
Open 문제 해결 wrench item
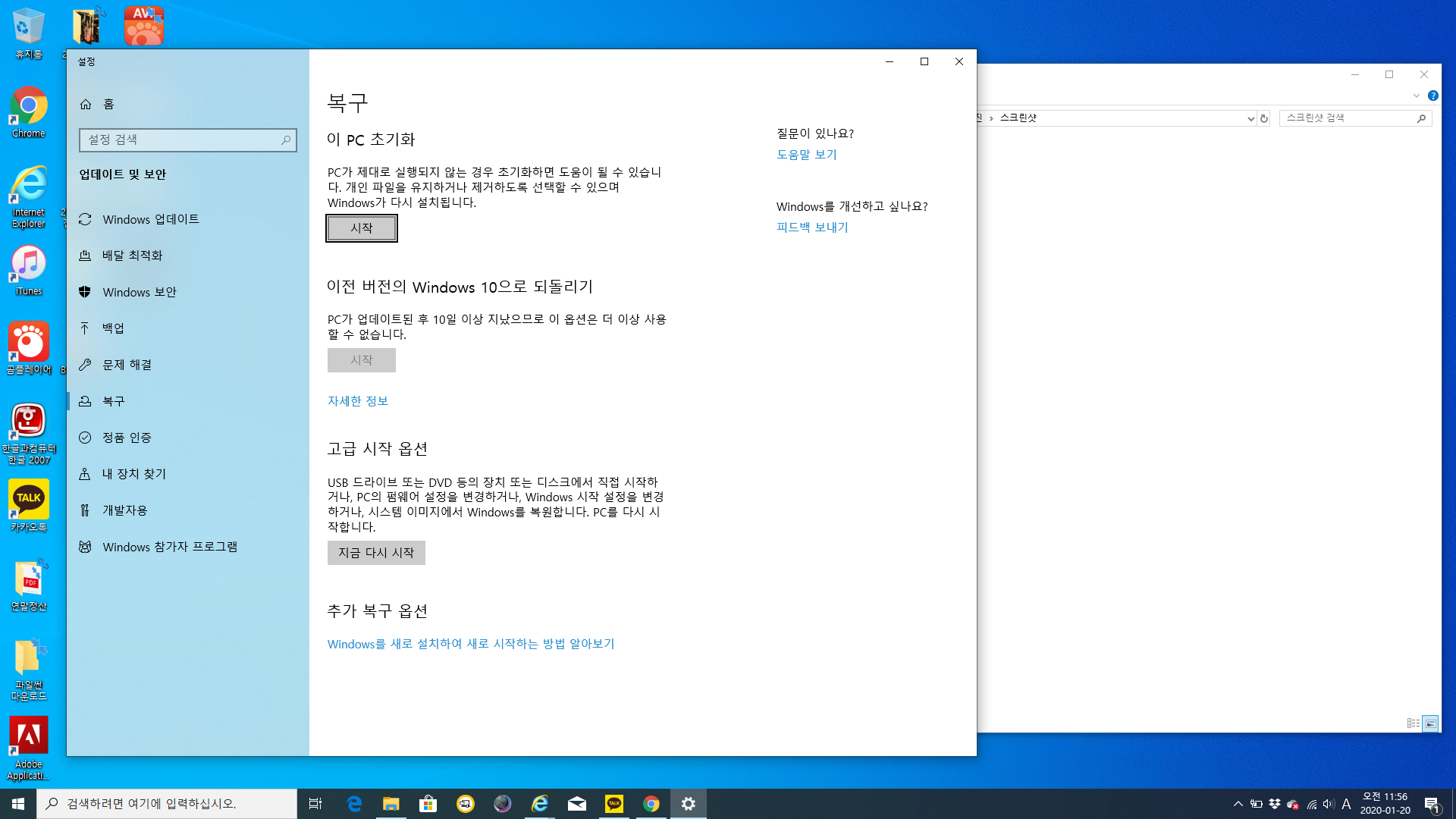pyautogui.click(x=127, y=365)
